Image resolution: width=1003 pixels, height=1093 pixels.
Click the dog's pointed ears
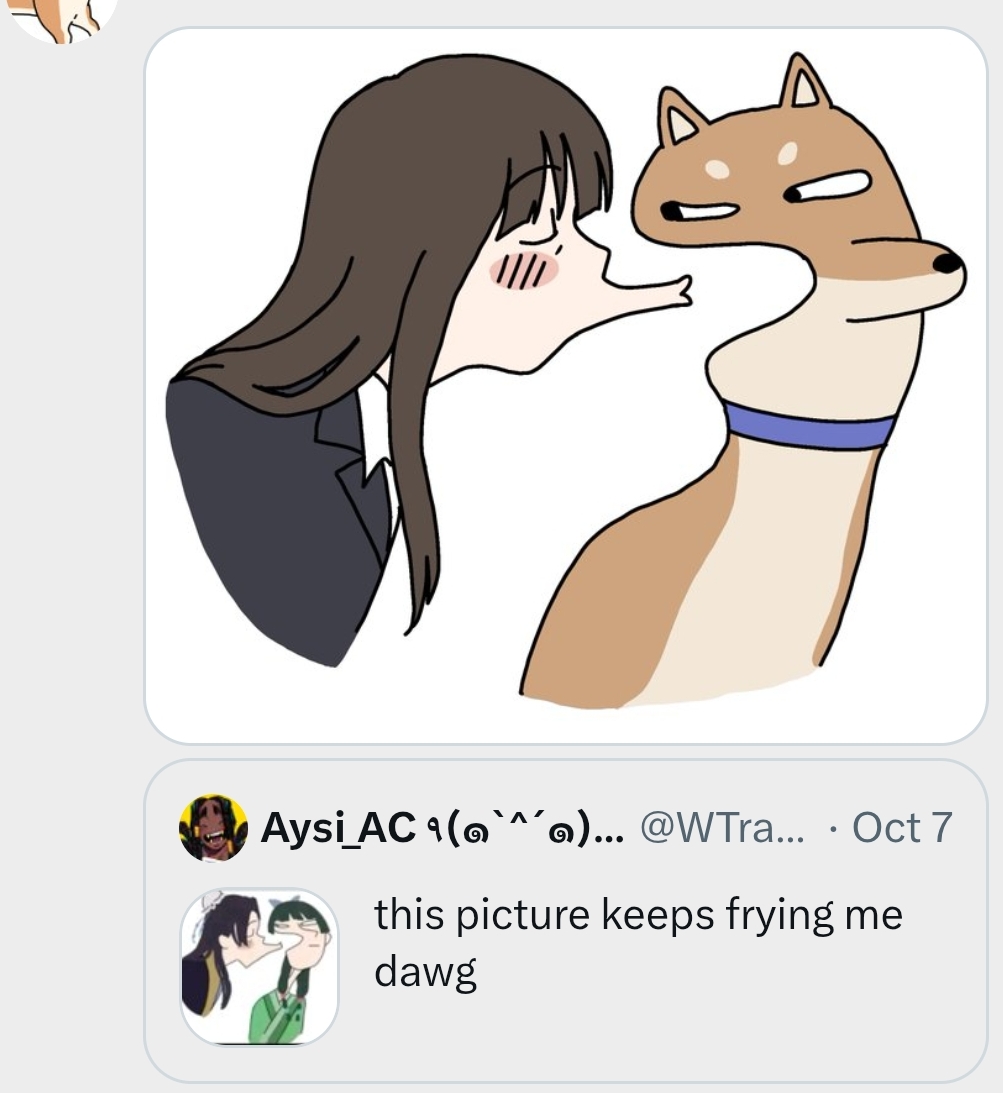744,101
